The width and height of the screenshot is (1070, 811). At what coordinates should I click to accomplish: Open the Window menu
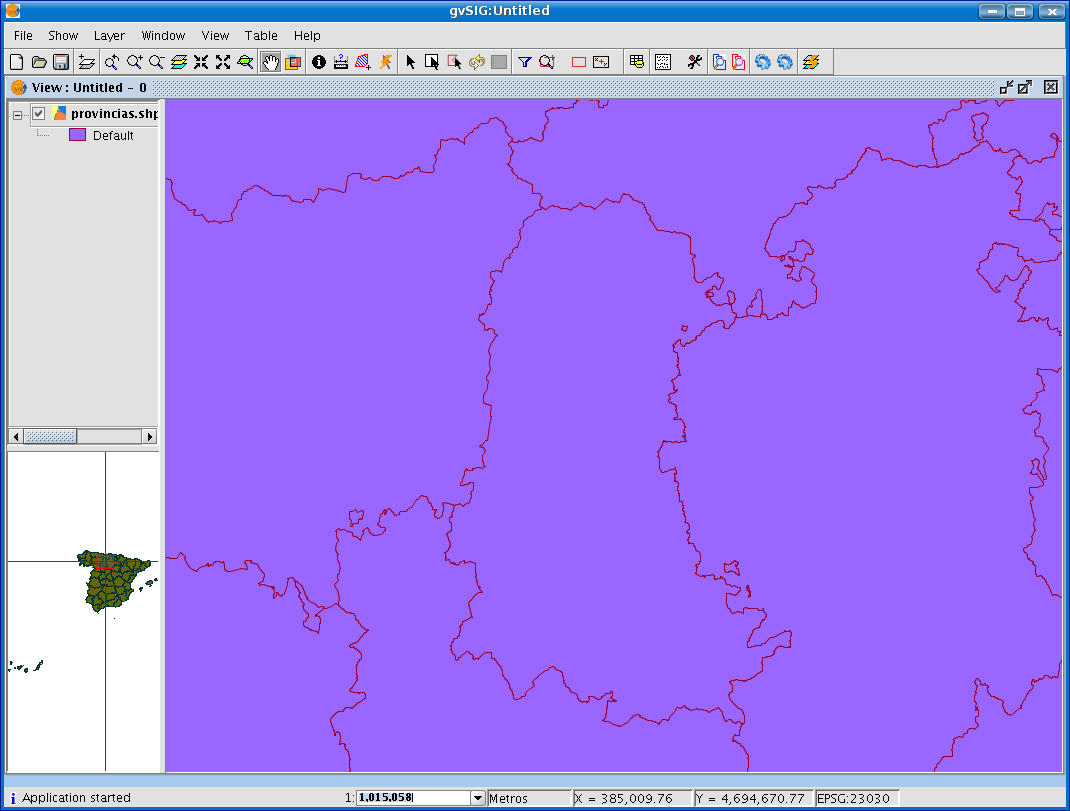[163, 35]
